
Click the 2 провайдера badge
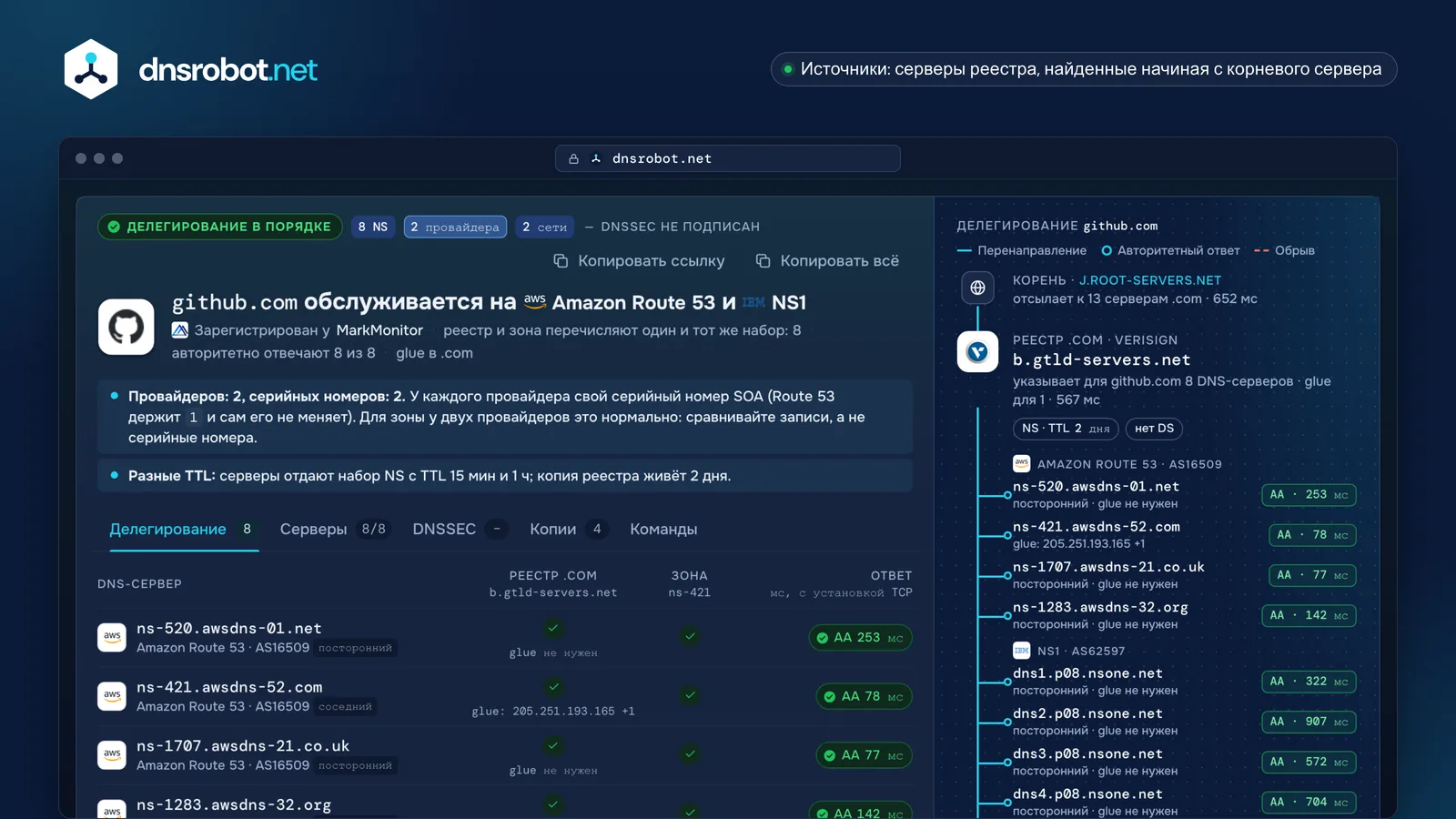455,227
